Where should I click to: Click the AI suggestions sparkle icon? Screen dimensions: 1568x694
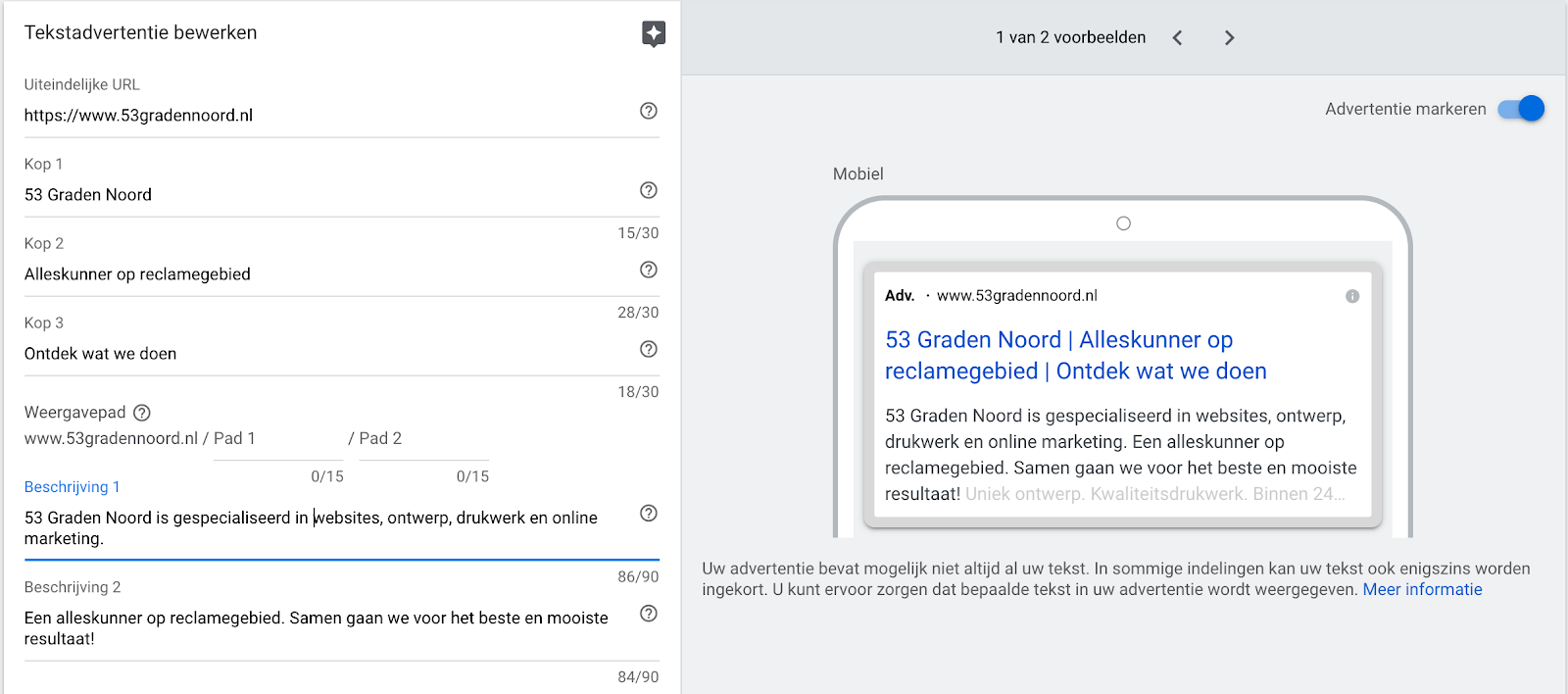tap(654, 34)
